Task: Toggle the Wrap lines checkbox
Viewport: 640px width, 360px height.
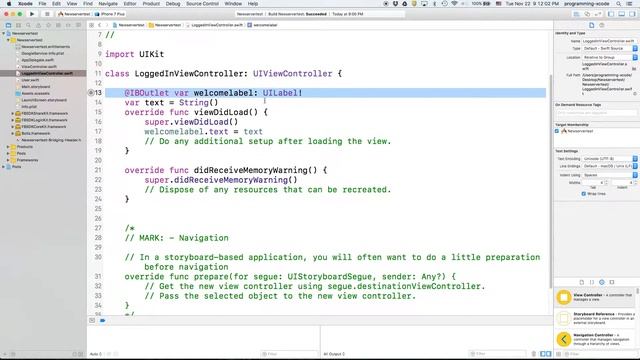Action: [x=584, y=194]
